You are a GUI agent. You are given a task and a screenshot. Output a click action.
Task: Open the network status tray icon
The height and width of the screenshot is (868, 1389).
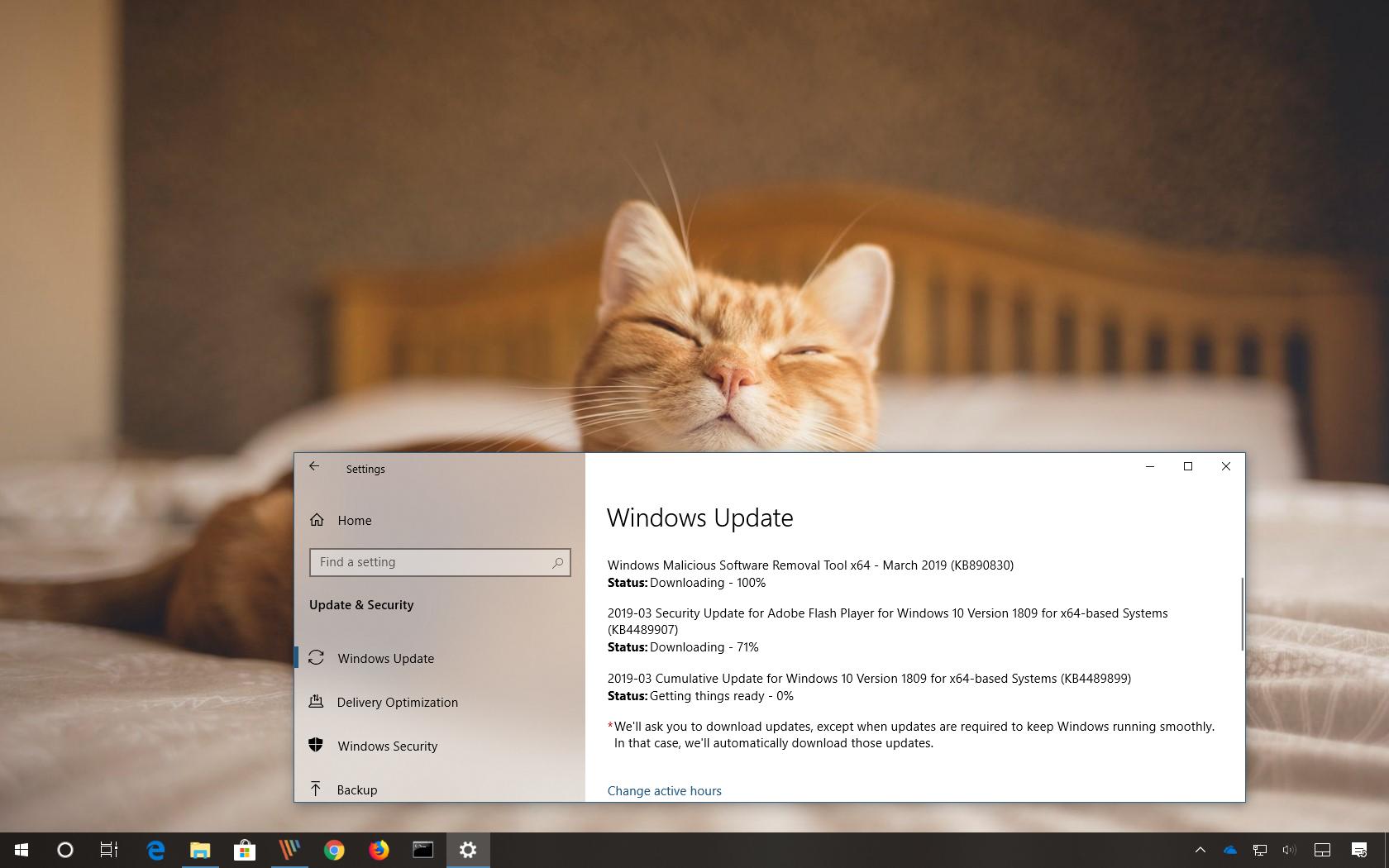(1260, 850)
